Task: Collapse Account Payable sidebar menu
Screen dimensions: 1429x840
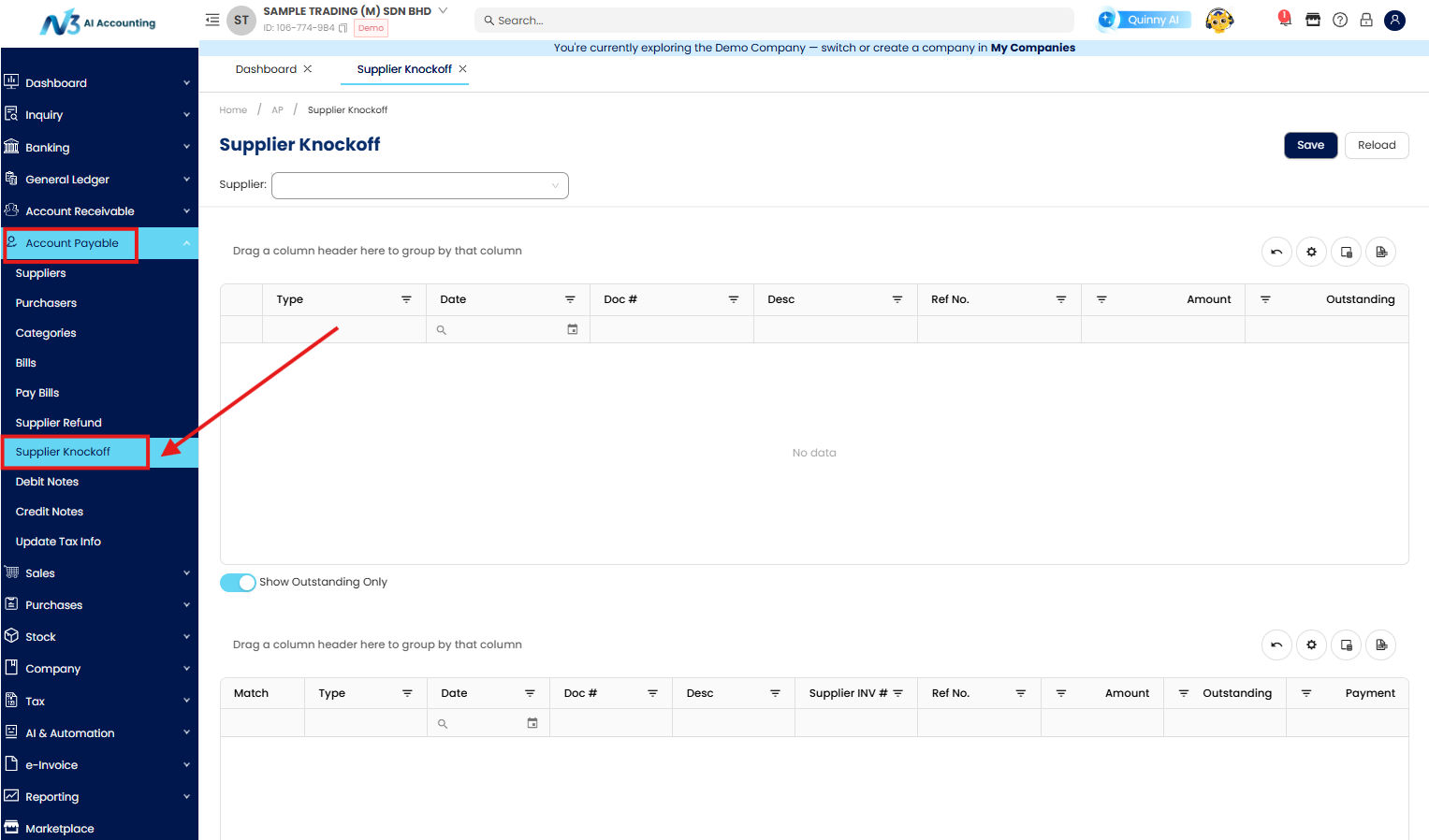Action: 99,243
